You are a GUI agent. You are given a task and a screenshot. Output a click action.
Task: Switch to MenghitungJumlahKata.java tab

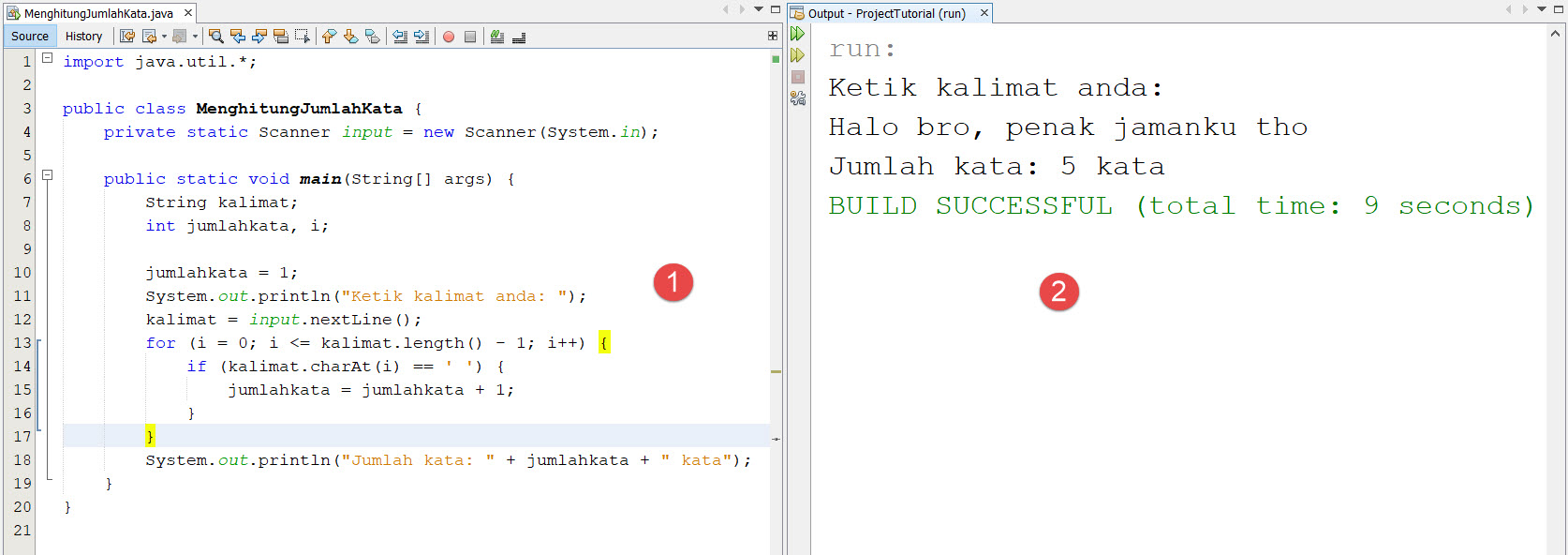(97, 13)
